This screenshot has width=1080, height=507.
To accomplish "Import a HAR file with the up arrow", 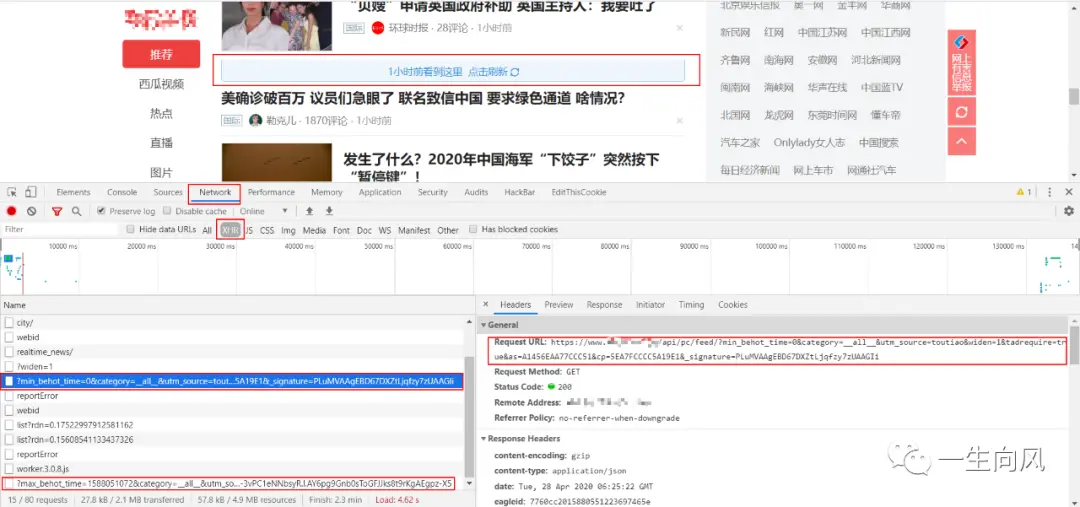I will [x=309, y=211].
